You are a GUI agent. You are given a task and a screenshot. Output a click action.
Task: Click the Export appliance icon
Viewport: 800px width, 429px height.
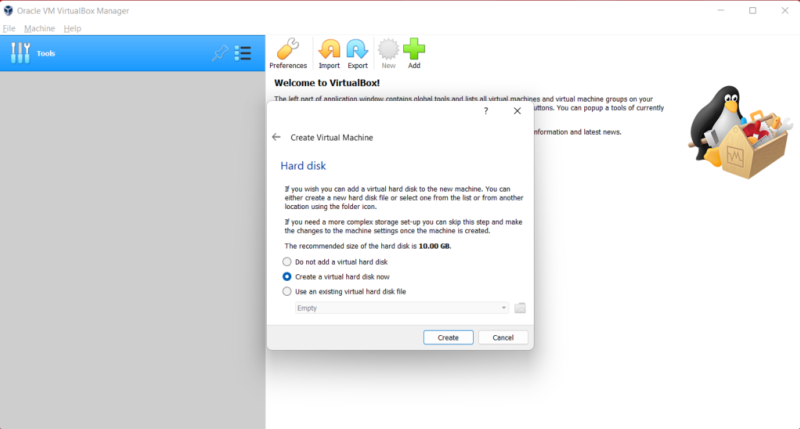357,53
